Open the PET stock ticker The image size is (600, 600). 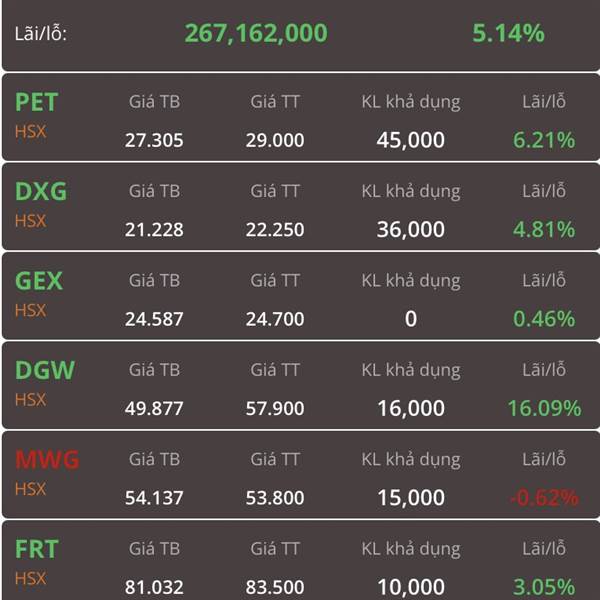tap(36, 102)
